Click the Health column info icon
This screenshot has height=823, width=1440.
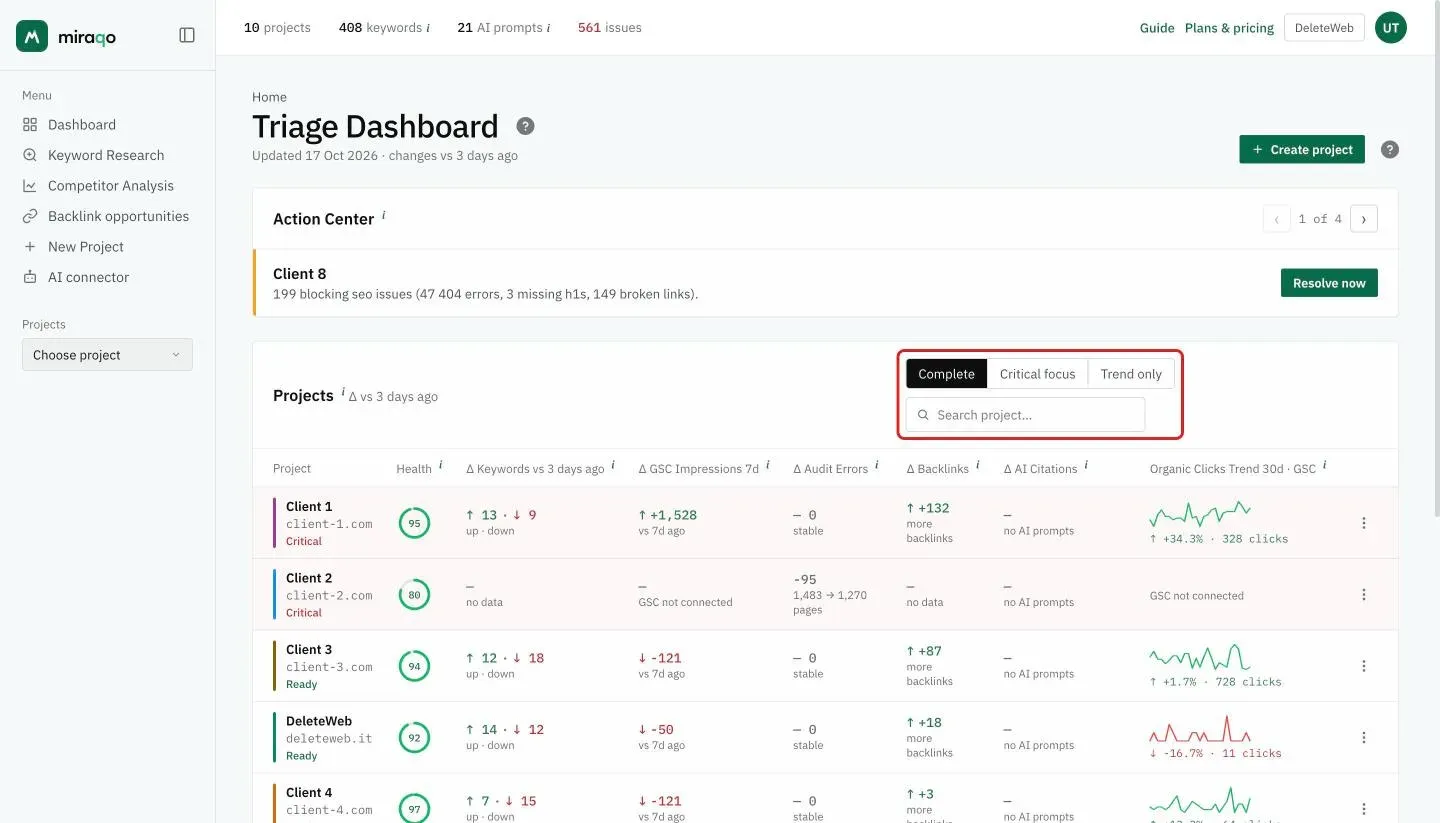[440, 465]
